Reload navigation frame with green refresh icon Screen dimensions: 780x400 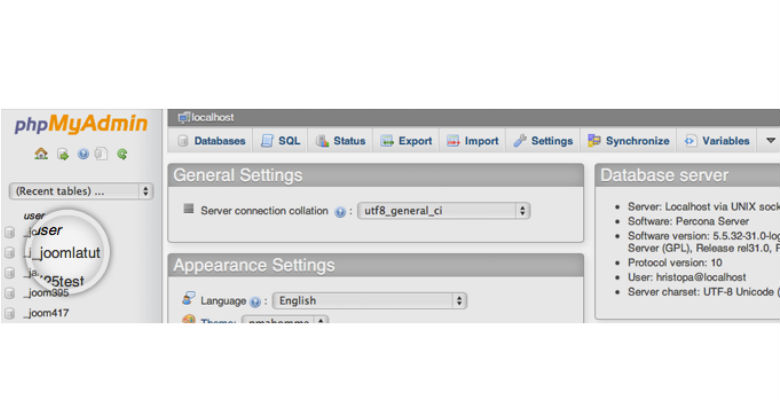(122, 154)
